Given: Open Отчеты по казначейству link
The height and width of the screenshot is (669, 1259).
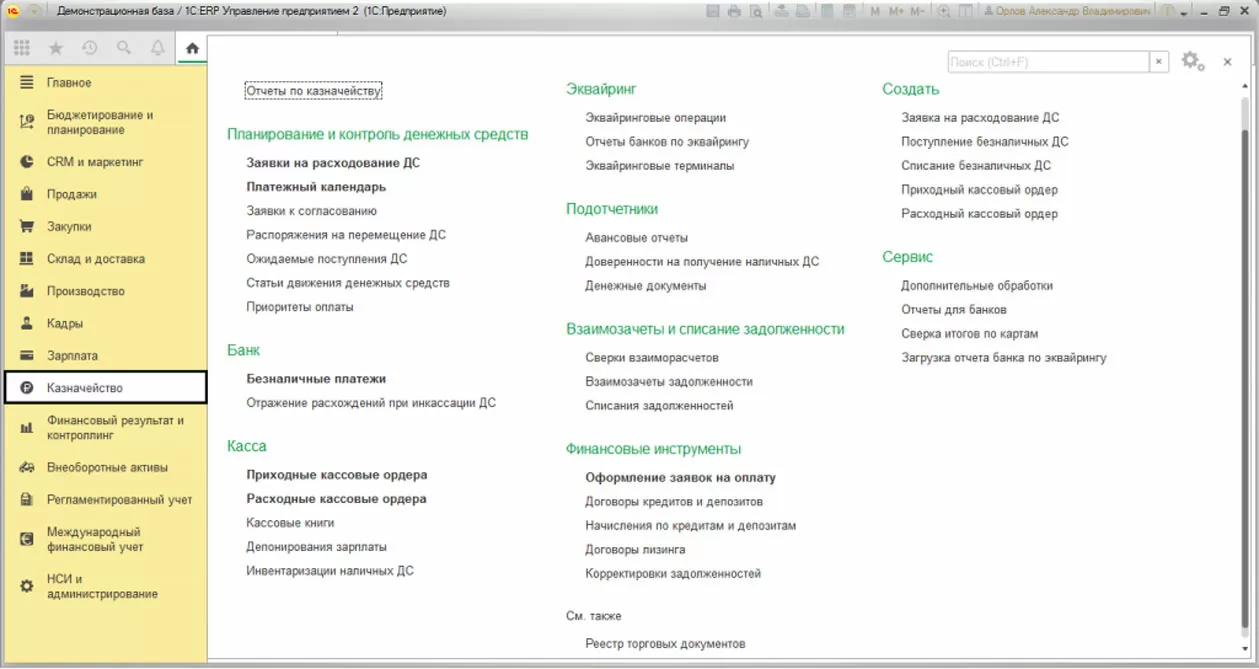Looking at the screenshot, I should point(314,91).
